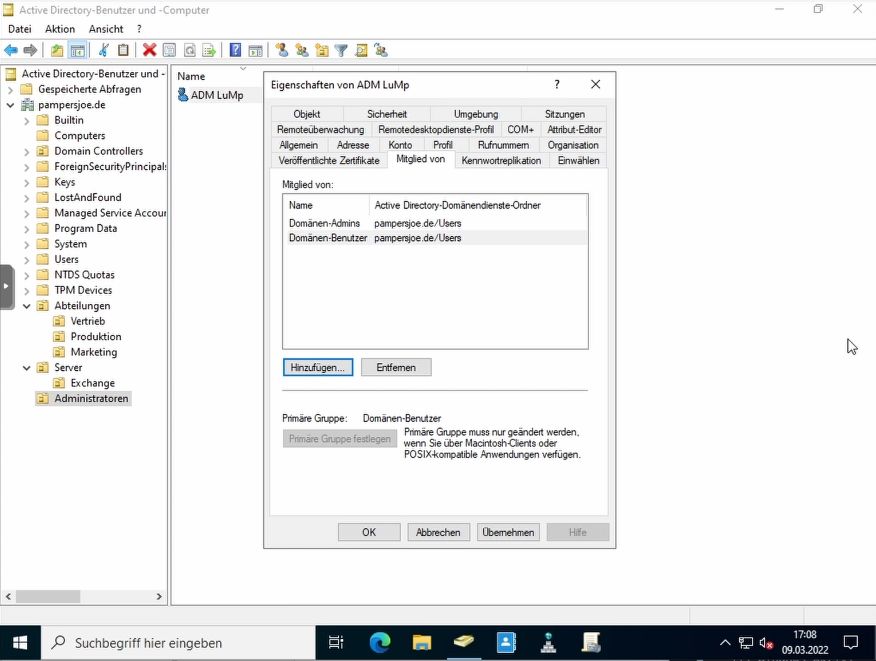Go up one level with folder icon
Image resolution: width=876 pixels, height=661 pixels.
(x=57, y=50)
